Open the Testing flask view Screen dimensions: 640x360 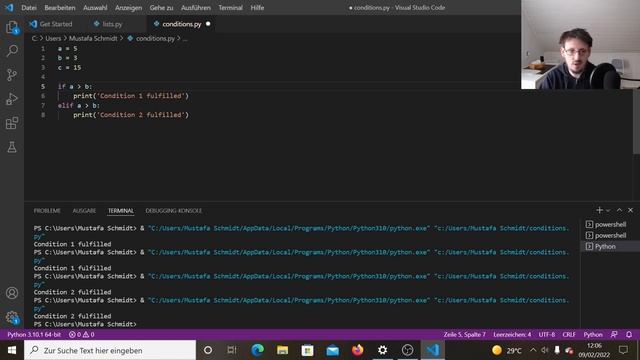12,147
